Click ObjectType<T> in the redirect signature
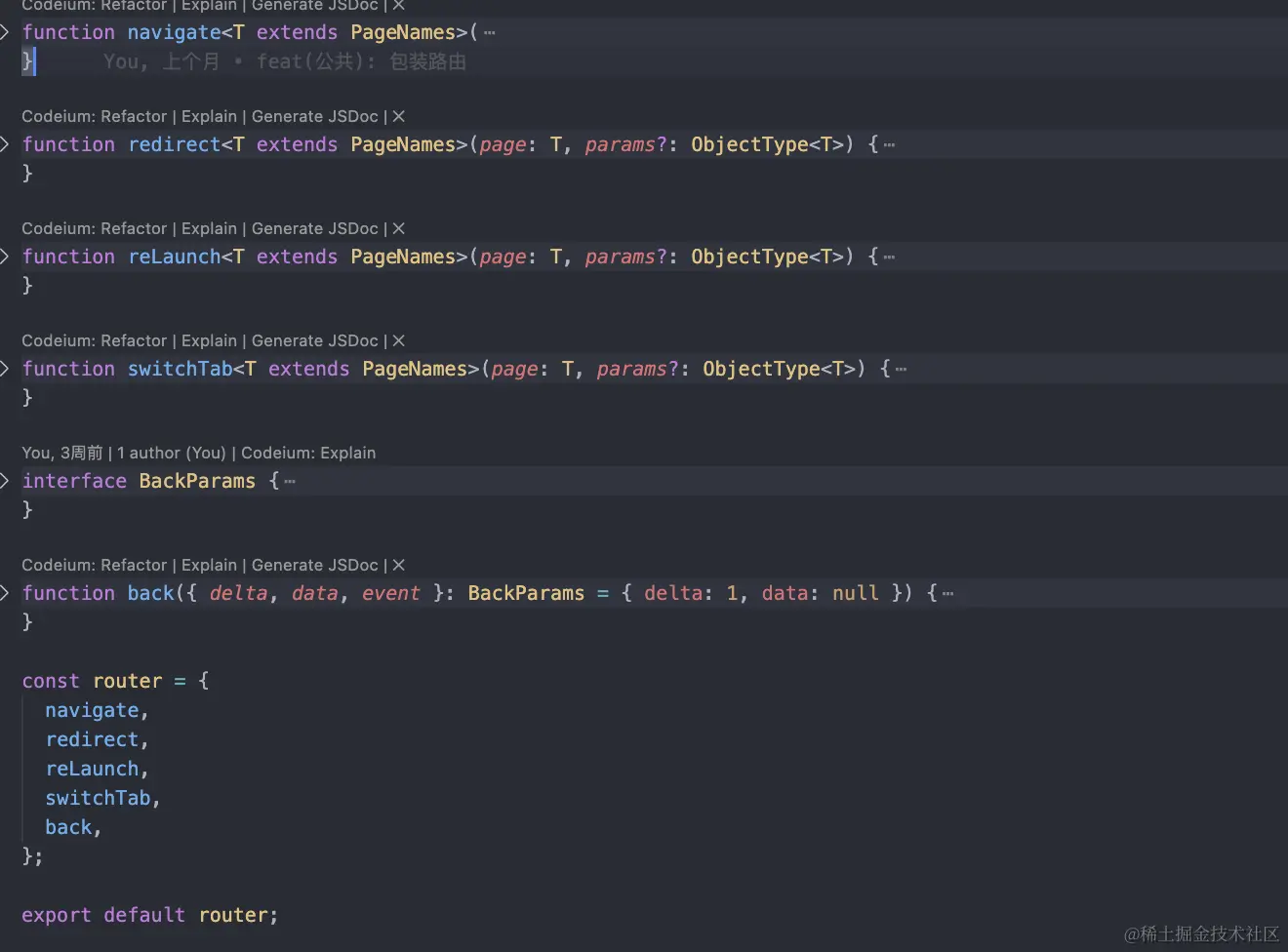Viewport: 1288px width, 952px height. [x=767, y=144]
